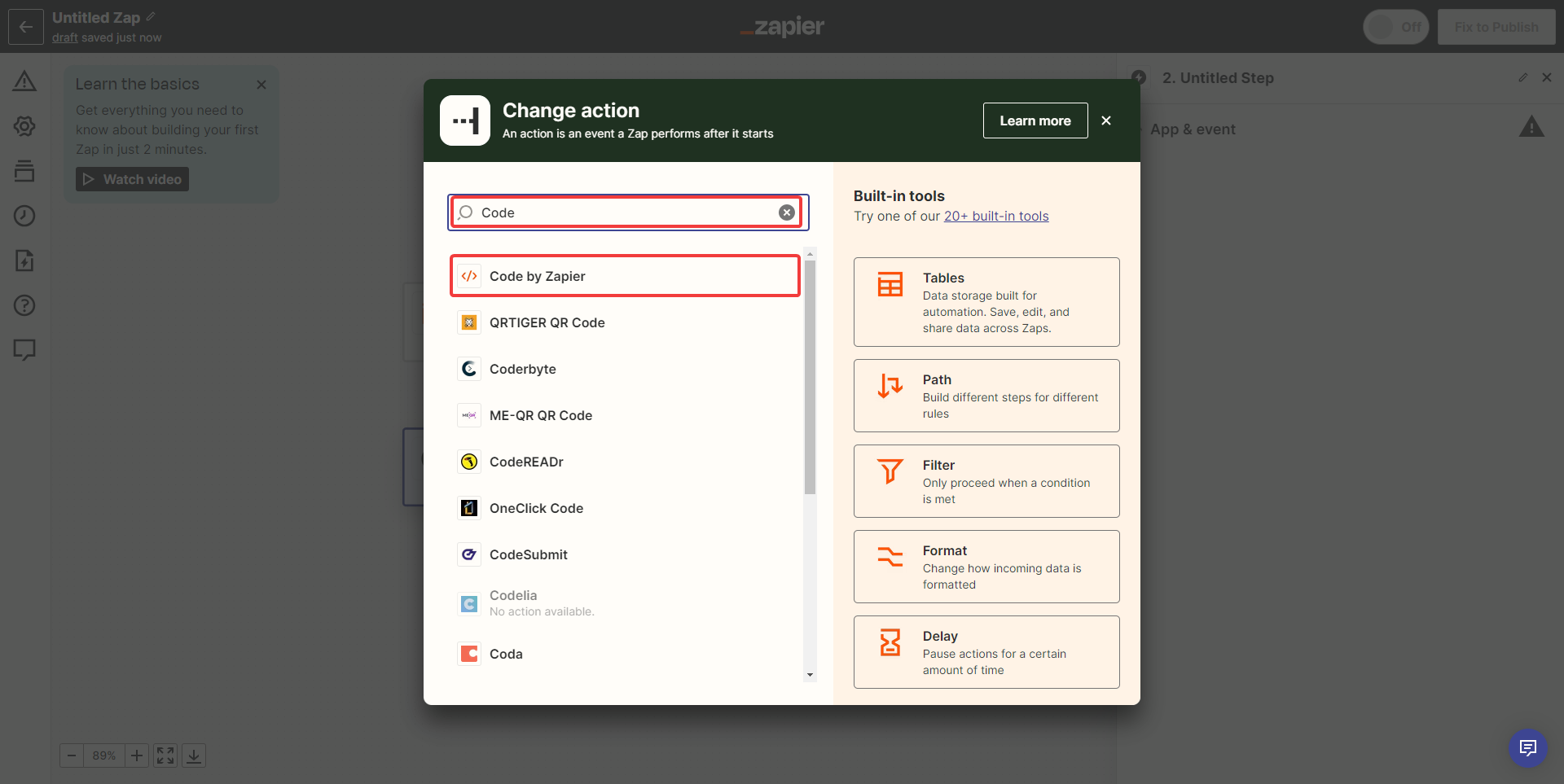The height and width of the screenshot is (784, 1564).
Task: Close the Change action dialog
Action: click(x=1106, y=120)
